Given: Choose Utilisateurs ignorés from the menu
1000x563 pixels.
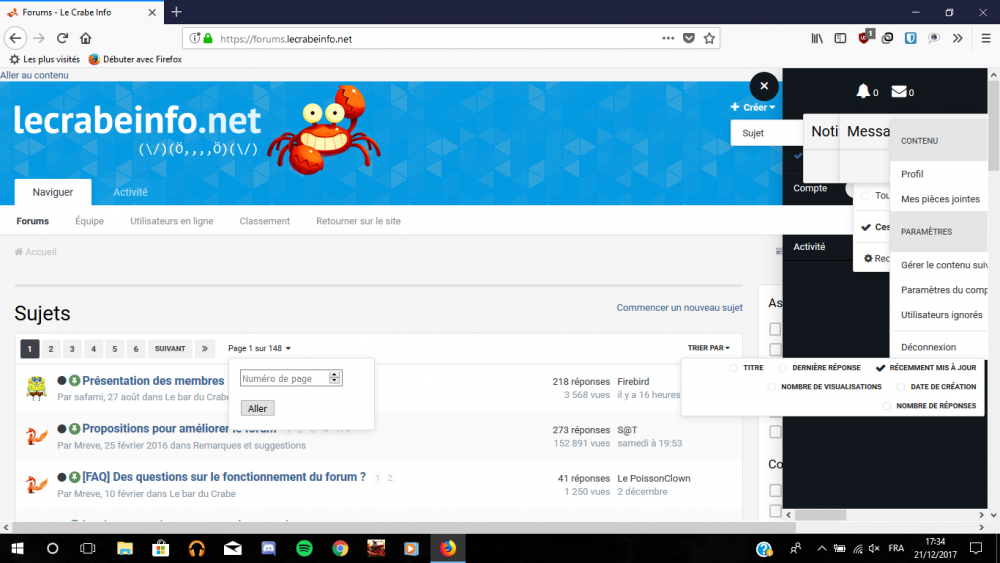Looking at the screenshot, I should click(941, 315).
